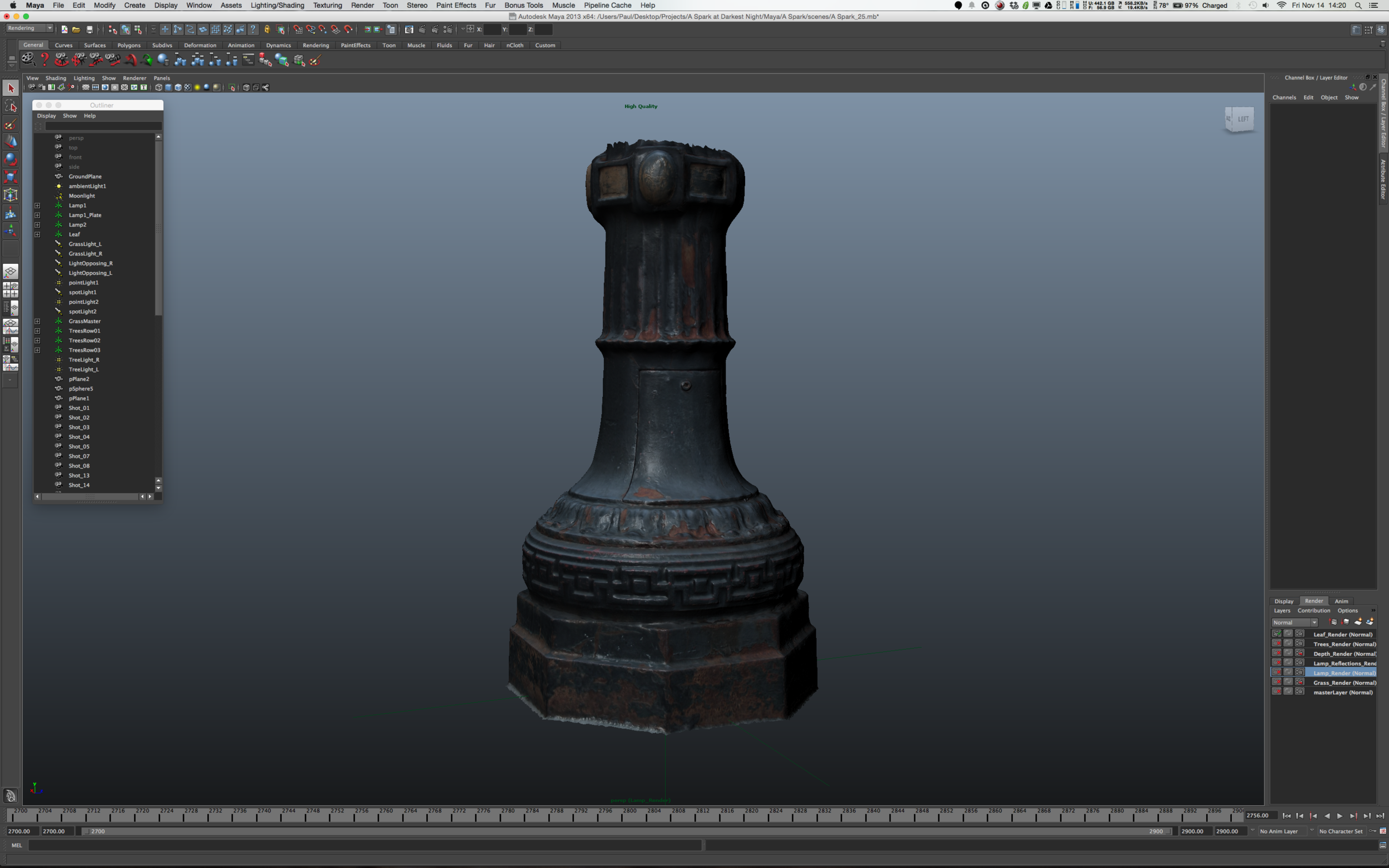
Task: Select the Soft Modification tool
Action: pos(11,213)
